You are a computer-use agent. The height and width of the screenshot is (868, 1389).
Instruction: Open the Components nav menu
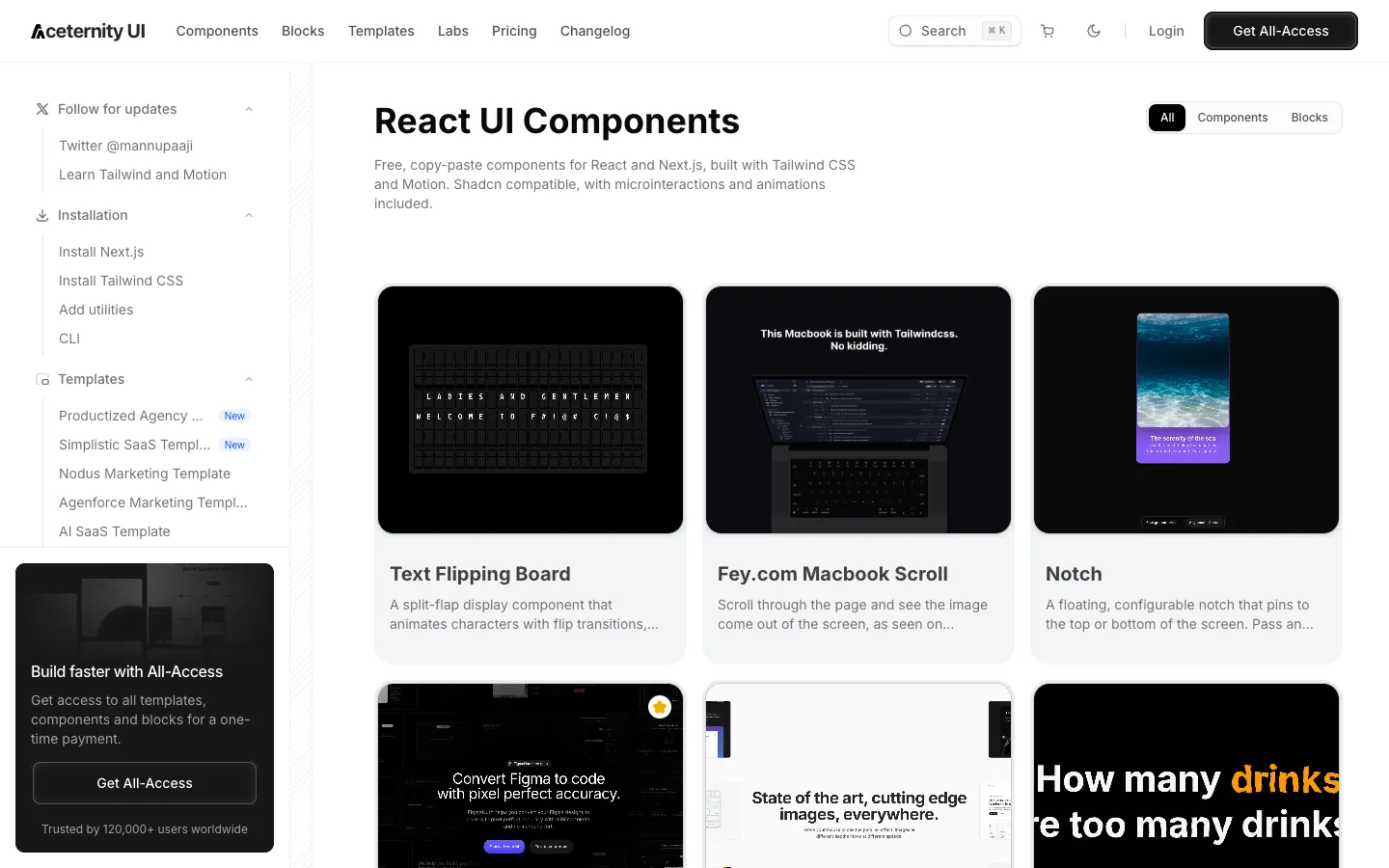(217, 31)
